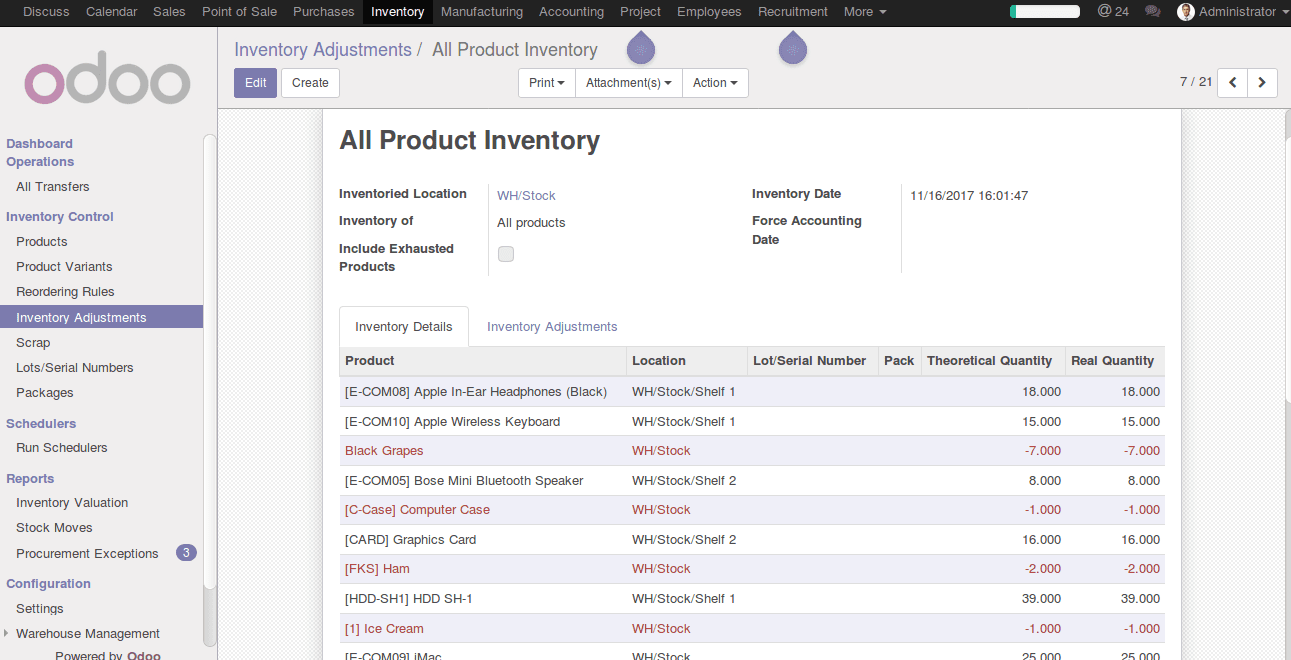
Task: Click the Procurement Exceptions badge 3
Action: [x=186, y=552]
